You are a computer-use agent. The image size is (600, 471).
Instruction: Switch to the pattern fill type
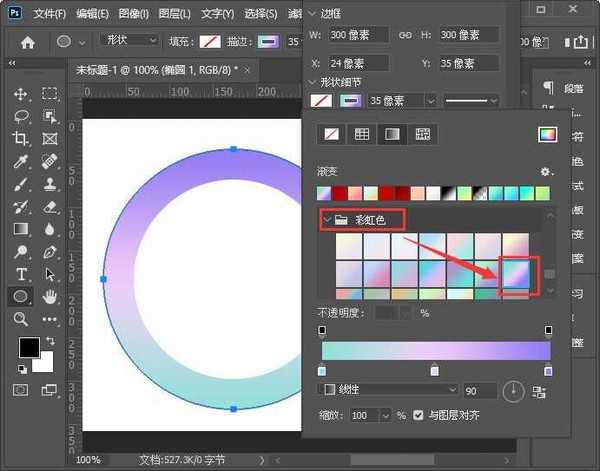point(423,134)
